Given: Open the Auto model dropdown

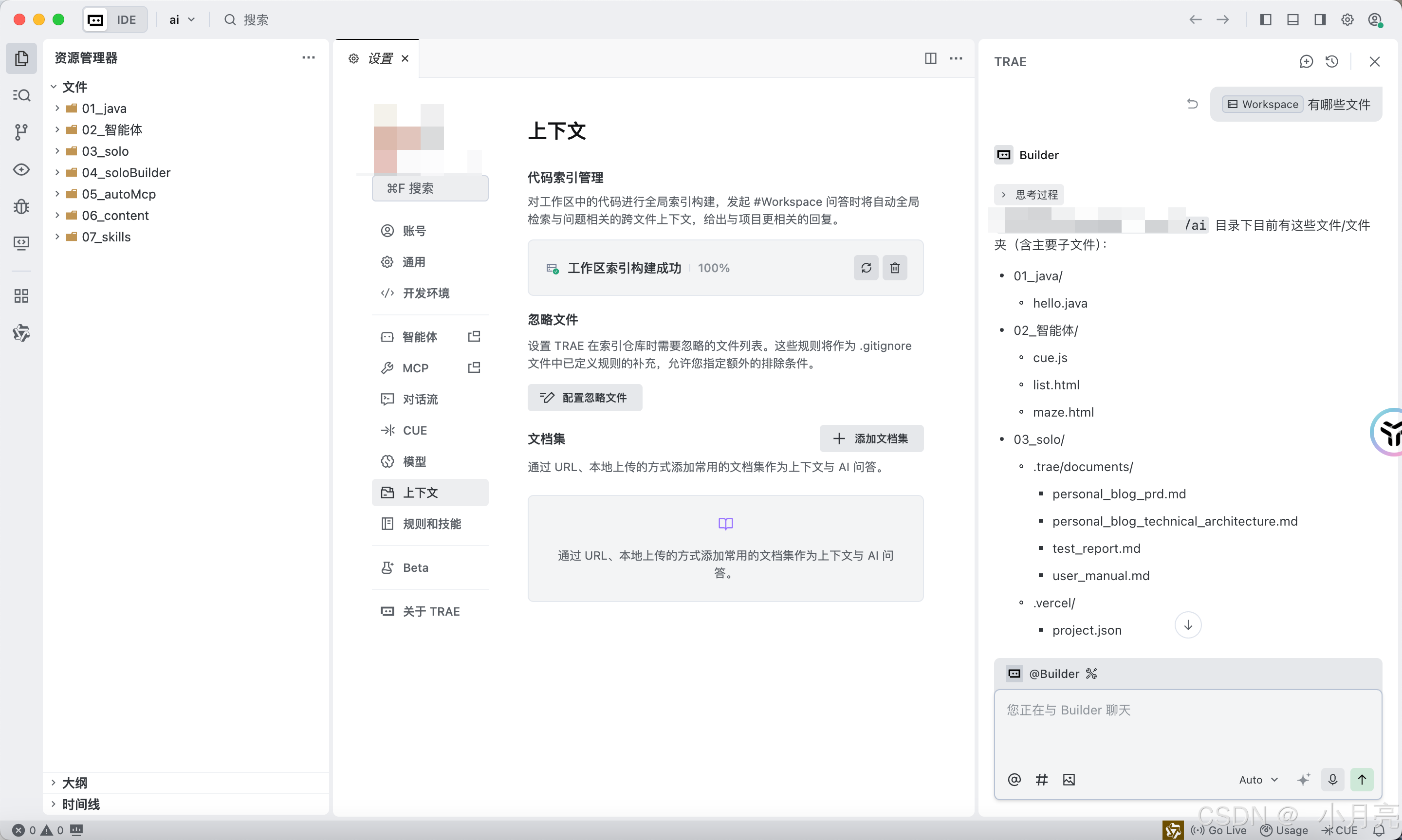Looking at the screenshot, I should pyautogui.click(x=1258, y=780).
